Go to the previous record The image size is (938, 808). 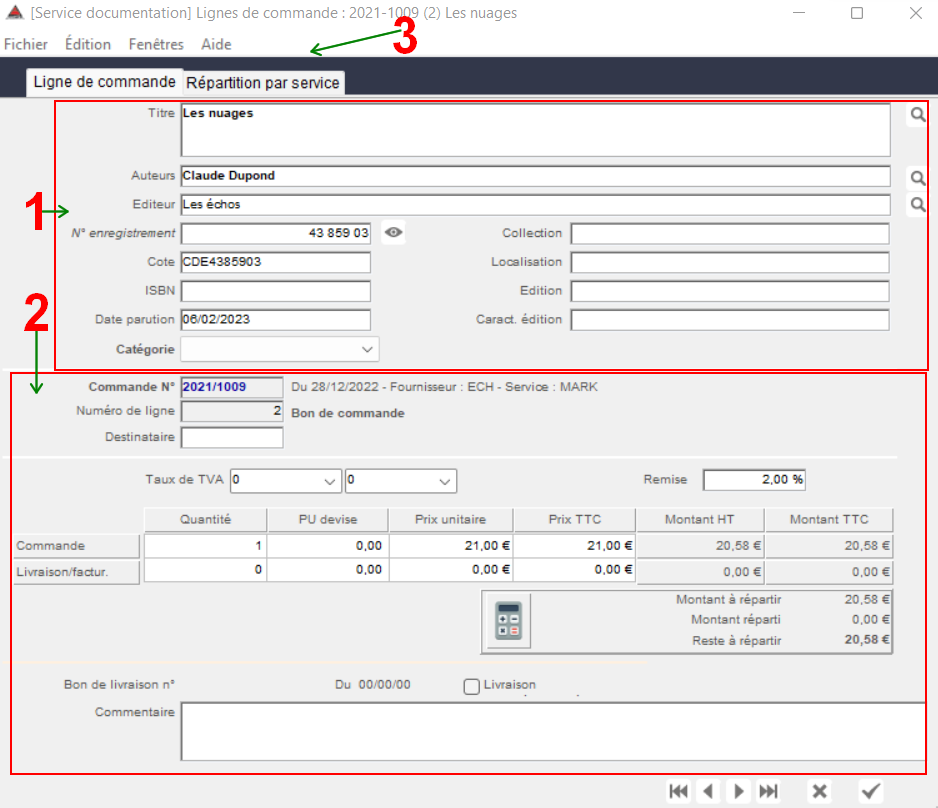click(x=708, y=791)
